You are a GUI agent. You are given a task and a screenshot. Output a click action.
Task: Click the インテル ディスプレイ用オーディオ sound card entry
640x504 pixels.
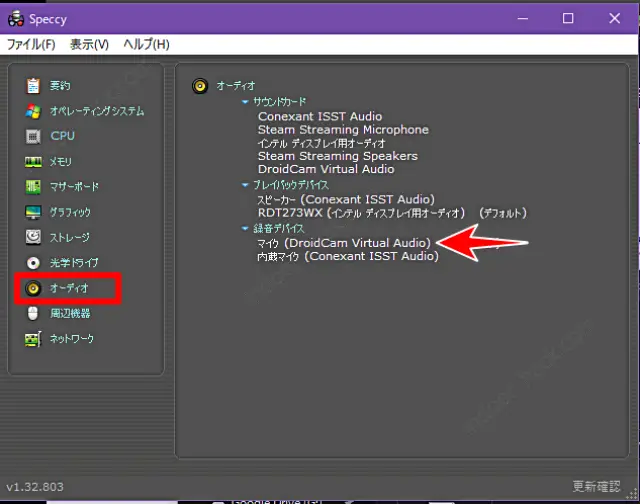click(x=322, y=143)
